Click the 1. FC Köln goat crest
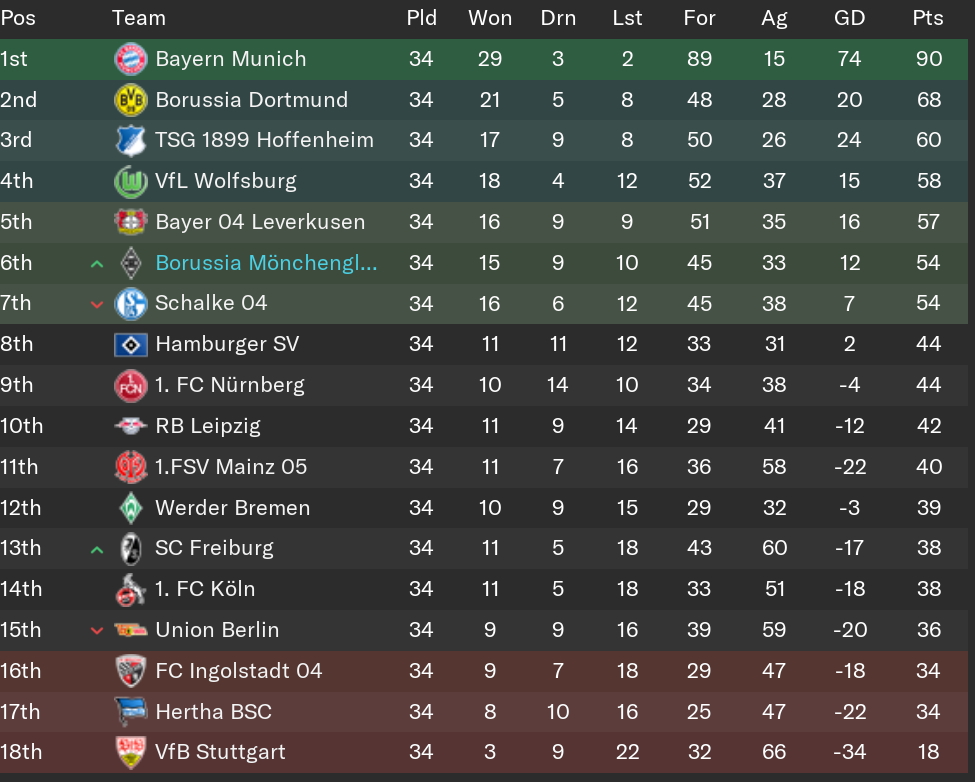975x782 pixels. 131,589
